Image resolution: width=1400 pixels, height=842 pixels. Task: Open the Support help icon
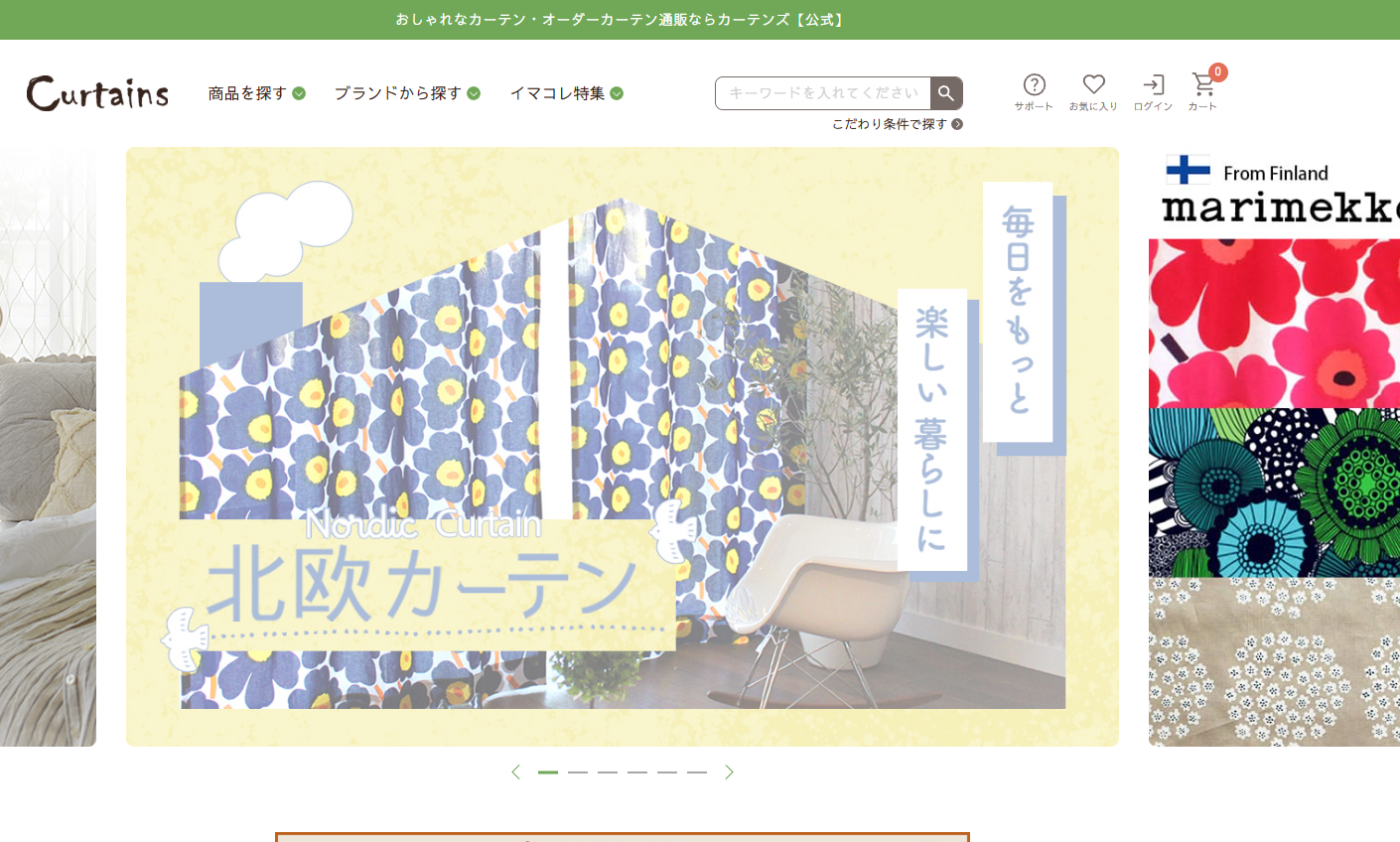pyautogui.click(x=1034, y=92)
